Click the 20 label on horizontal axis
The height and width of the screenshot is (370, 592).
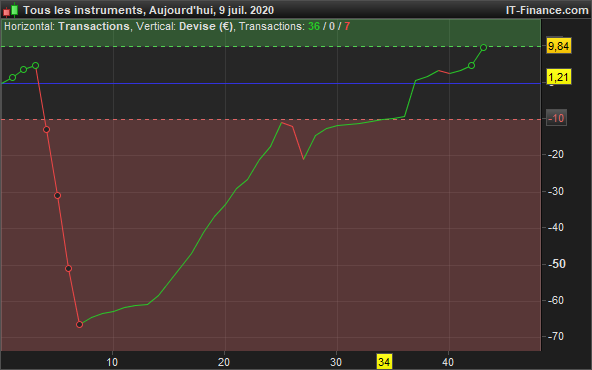pyautogui.click(x=224, y=362)
